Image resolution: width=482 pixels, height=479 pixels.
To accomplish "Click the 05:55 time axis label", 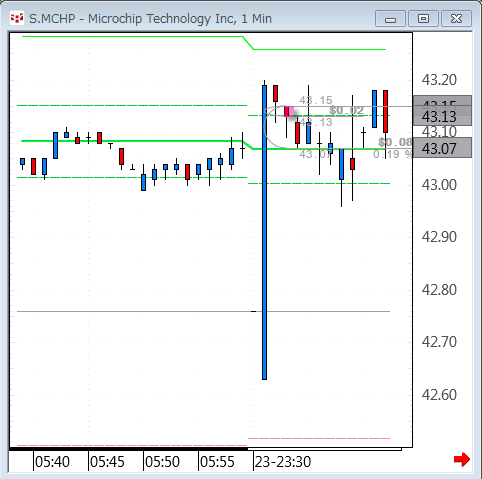I will pos(217,462).
